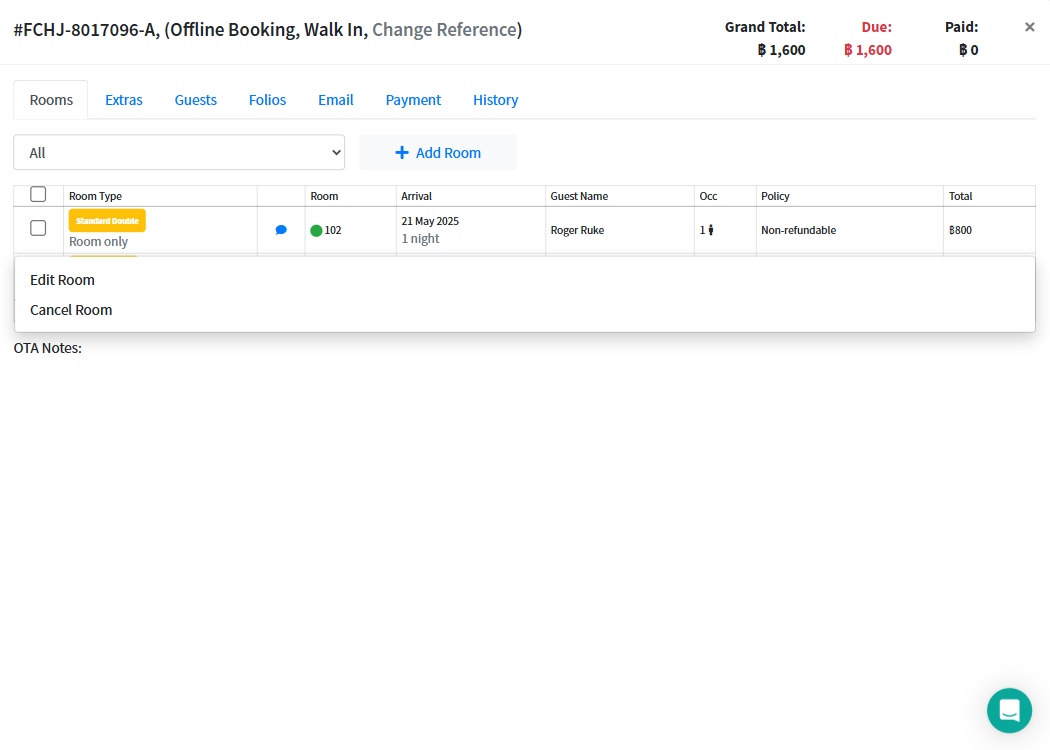Viewport: 1050px width, 750px height.
Task: Click guest name Roger Ruke
Action: [577, 230]
